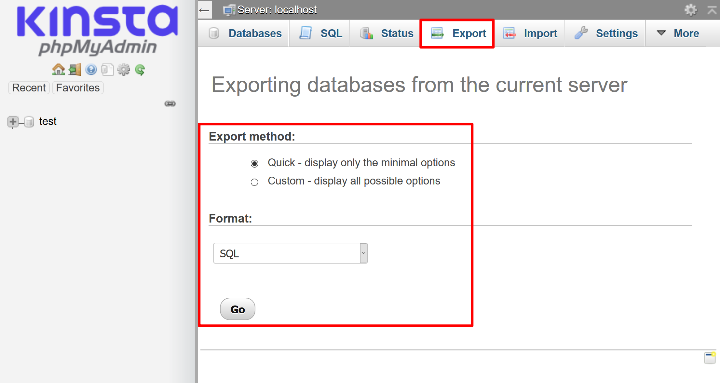The width and height of the screenshot is (720, 383).
Task: Select Quick export method radio button
Action: [x=254, y=163]
